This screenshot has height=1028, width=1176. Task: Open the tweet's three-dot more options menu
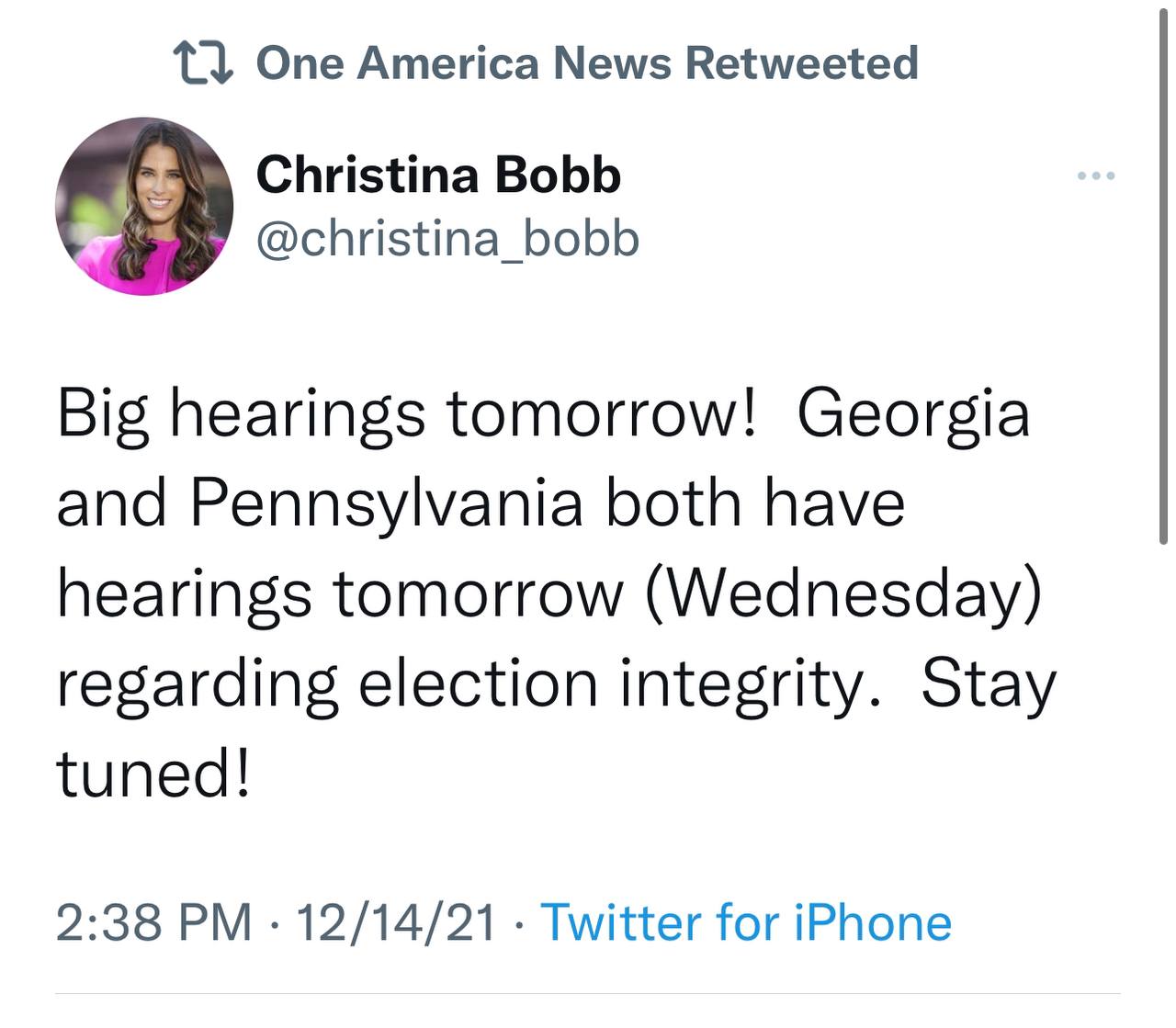pyautogui.click(x=1096, y=175)
